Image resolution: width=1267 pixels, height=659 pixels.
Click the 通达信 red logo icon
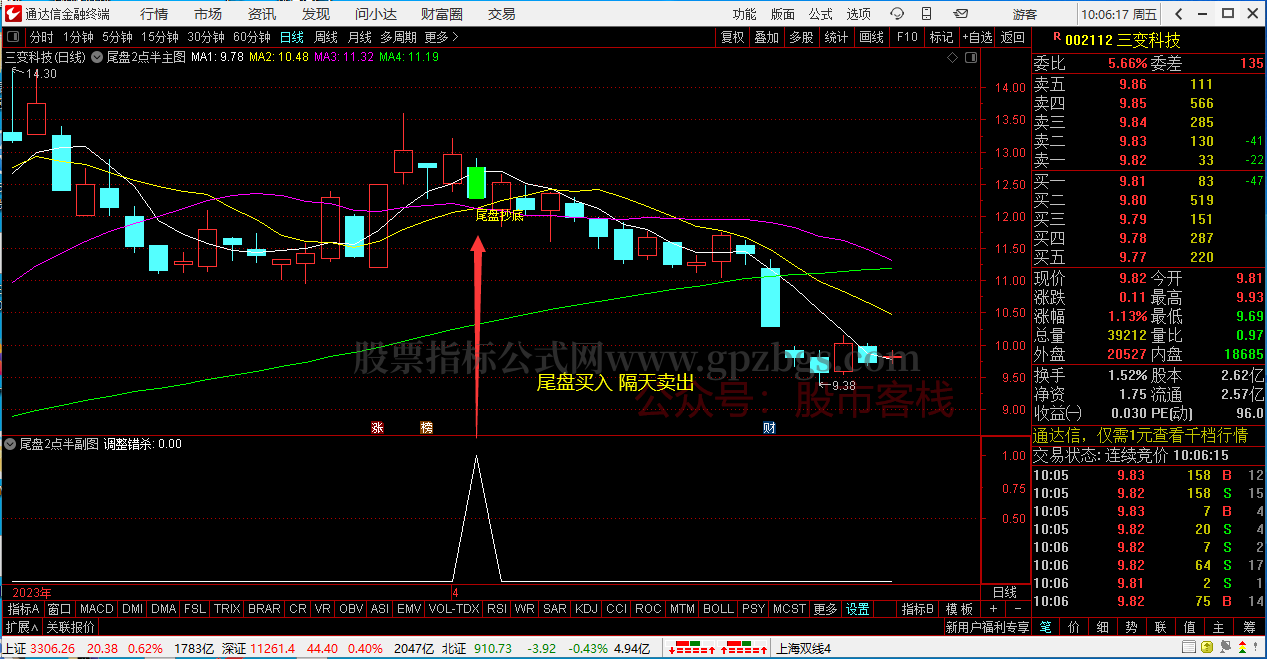click(13, 14)
